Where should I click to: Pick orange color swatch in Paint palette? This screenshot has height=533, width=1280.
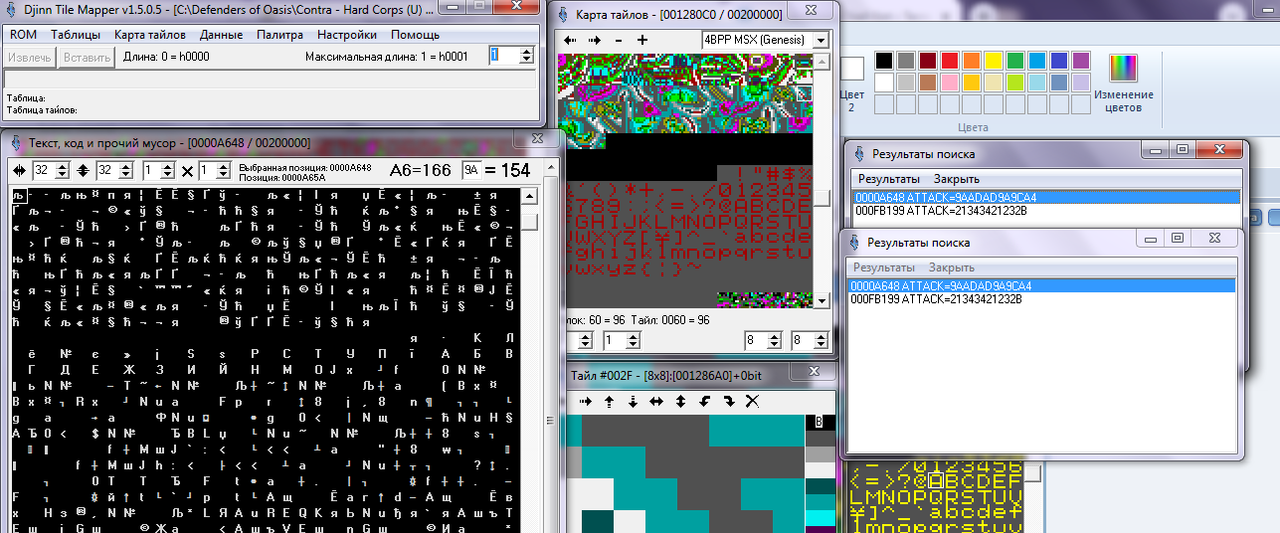[x=972, y=60]
